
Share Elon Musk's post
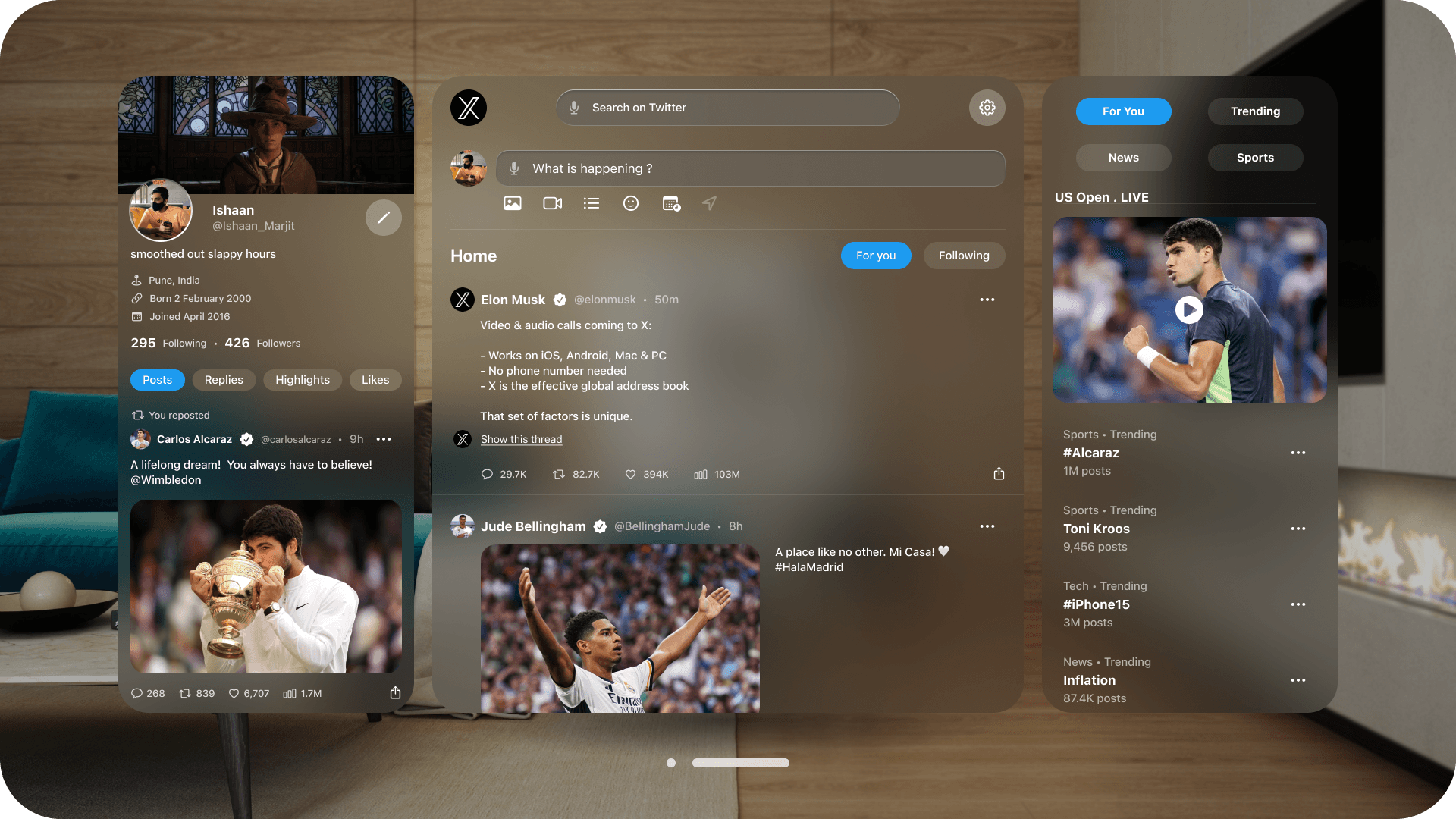pyautogui.click(x=999, y=474)
